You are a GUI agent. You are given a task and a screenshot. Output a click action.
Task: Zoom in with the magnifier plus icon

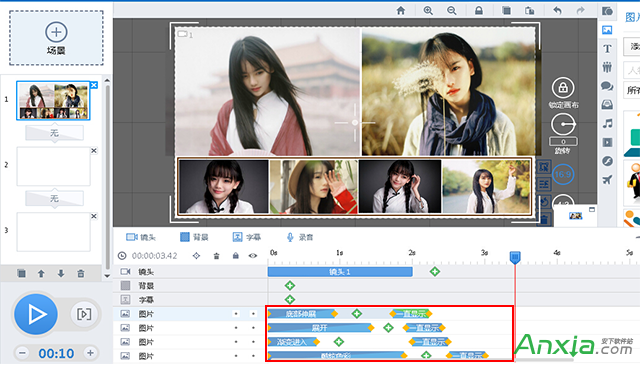point(428,11)
